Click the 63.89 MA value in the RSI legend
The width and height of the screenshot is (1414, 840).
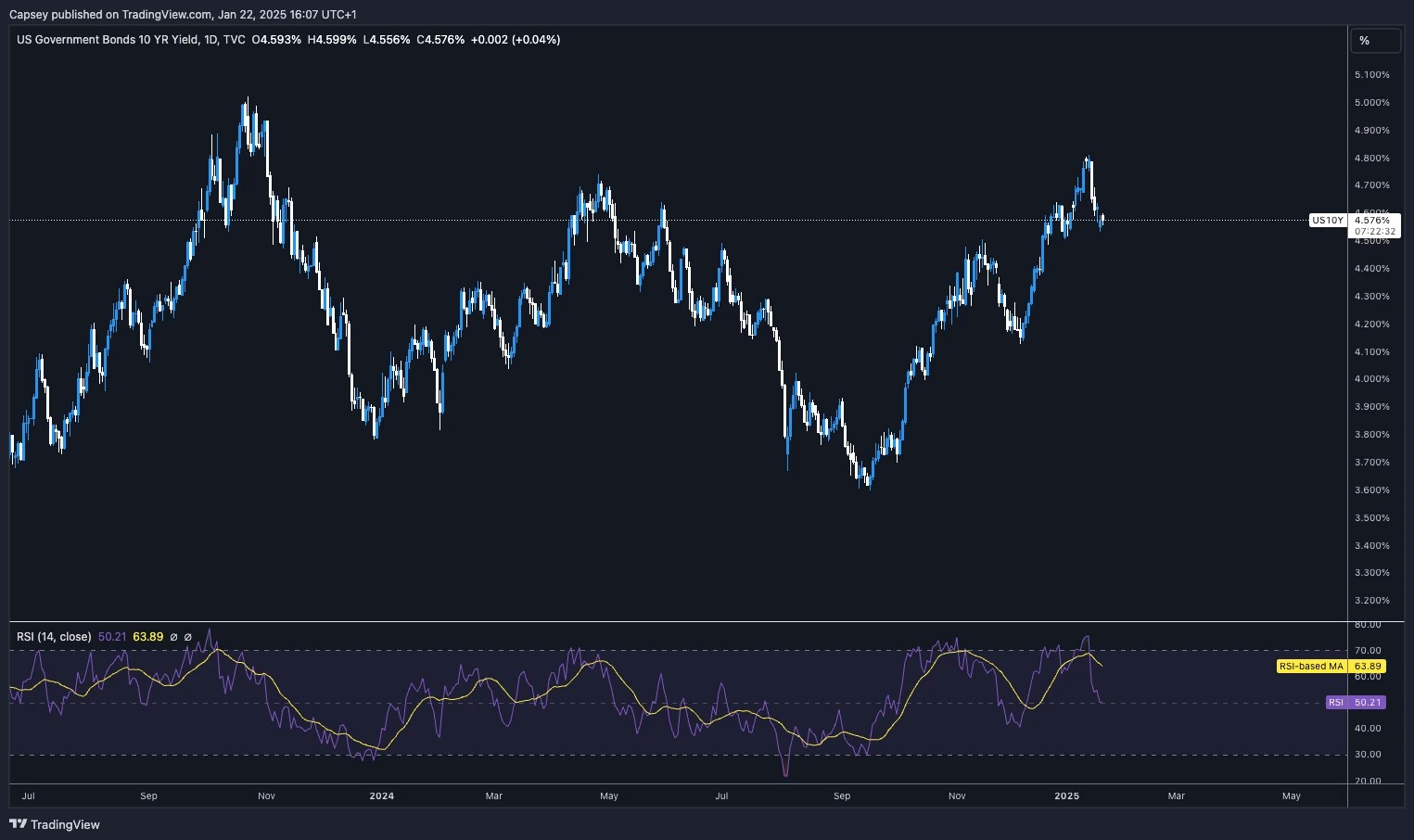pos(146,637)
